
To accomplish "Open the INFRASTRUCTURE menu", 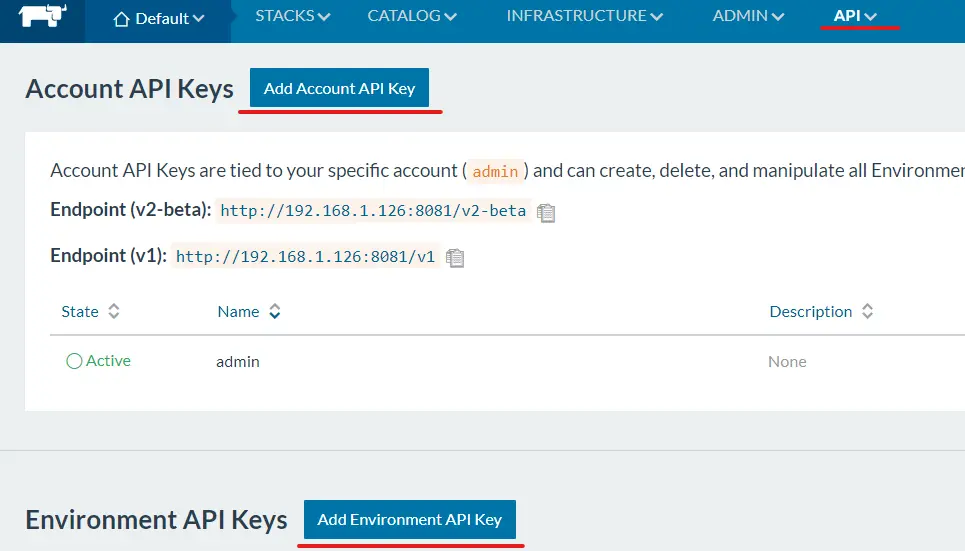I will 584,16.
